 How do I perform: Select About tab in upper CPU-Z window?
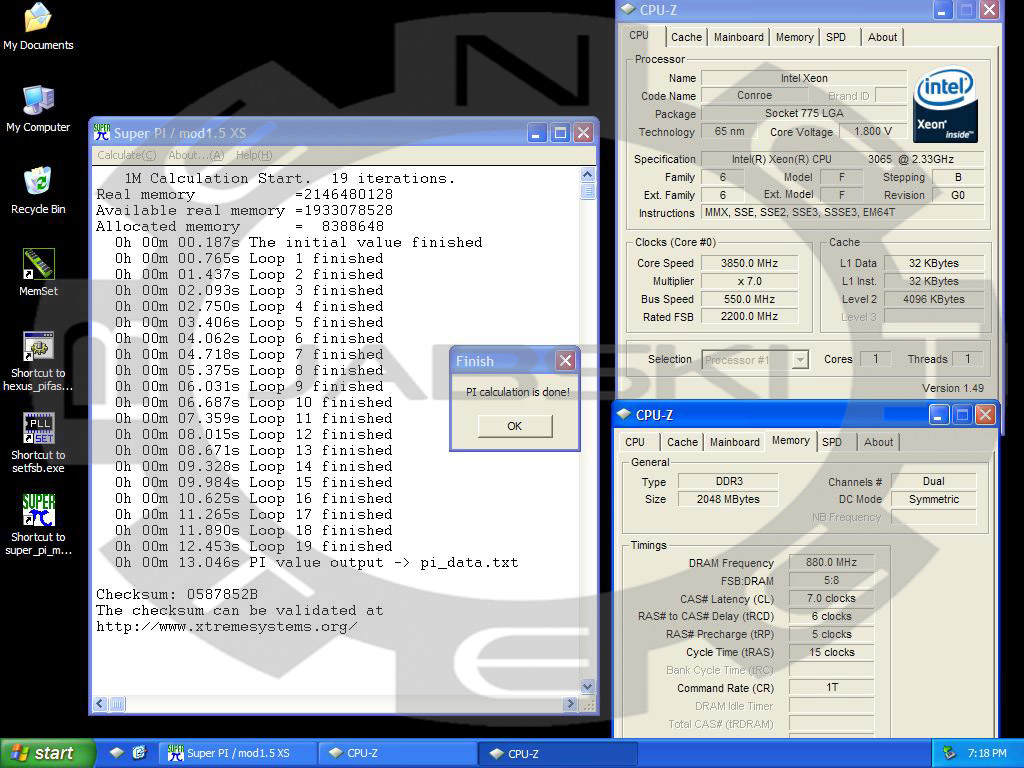[882, 37]
